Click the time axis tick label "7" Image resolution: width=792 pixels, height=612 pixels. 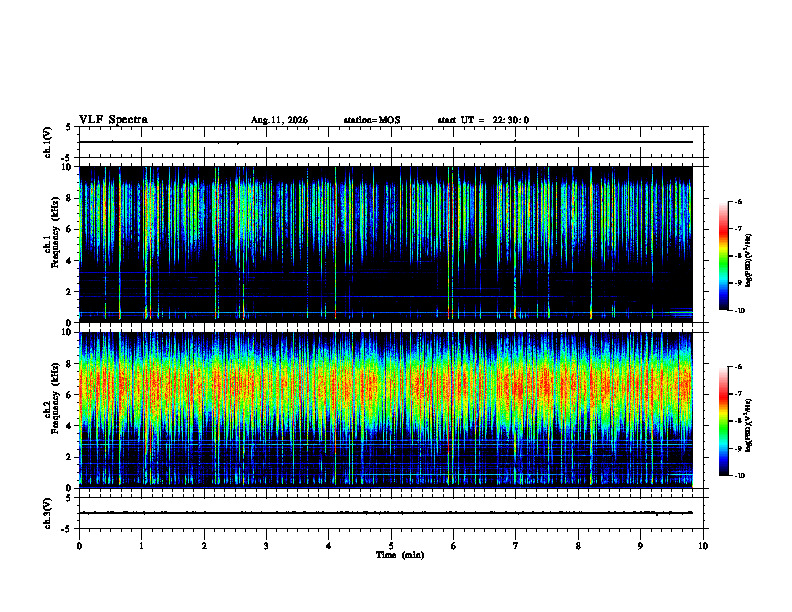[x=516, y=546]
